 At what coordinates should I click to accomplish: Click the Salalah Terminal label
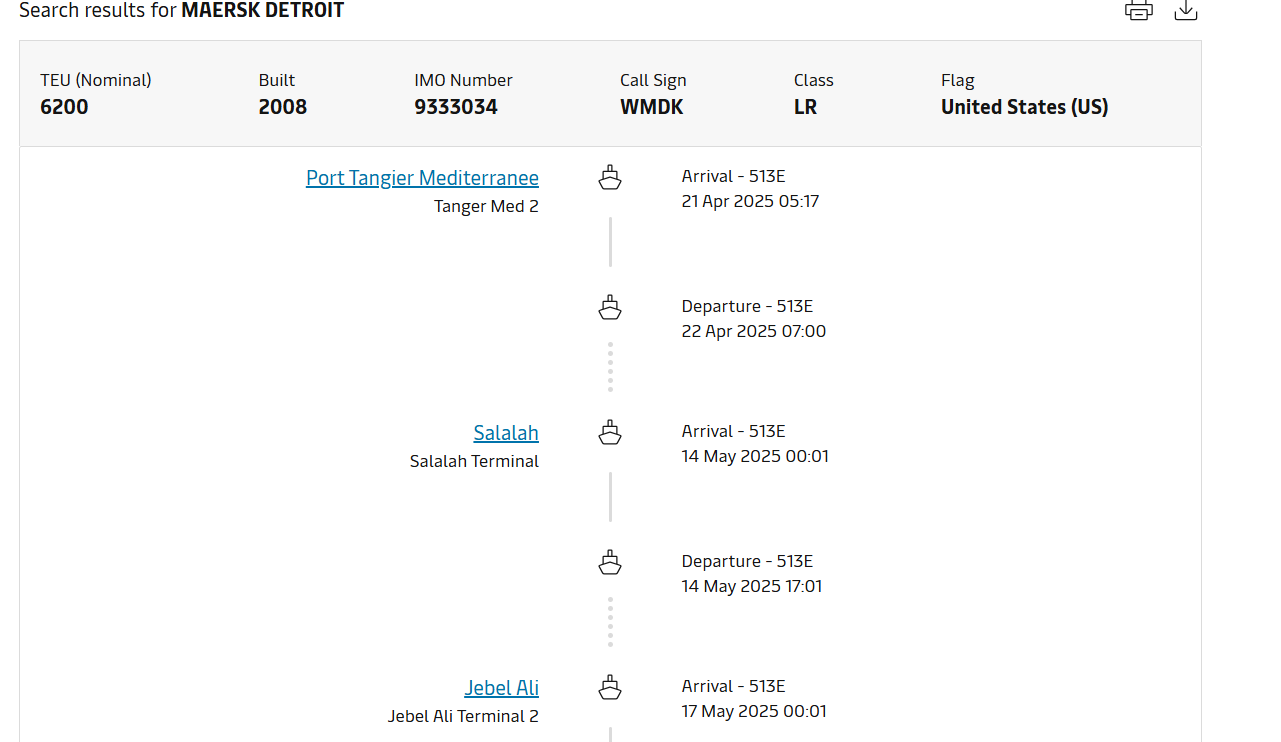(x=474, y=462)
